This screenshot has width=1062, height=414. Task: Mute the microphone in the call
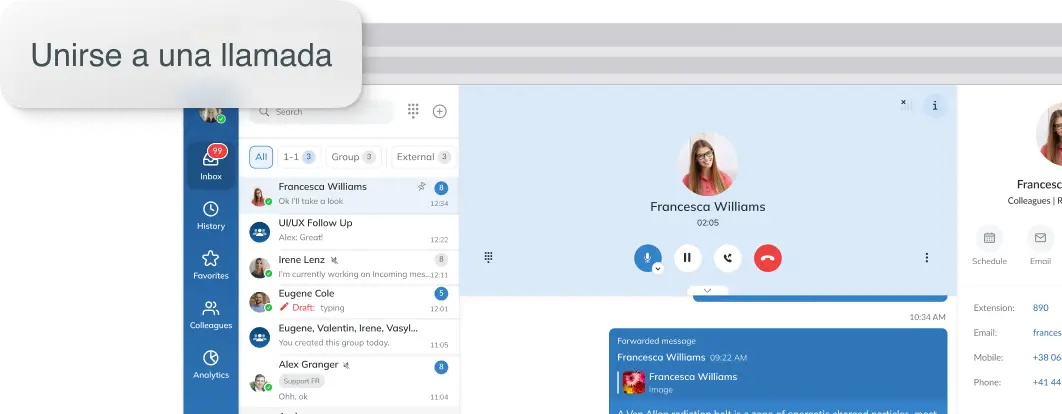click(646, 257)
